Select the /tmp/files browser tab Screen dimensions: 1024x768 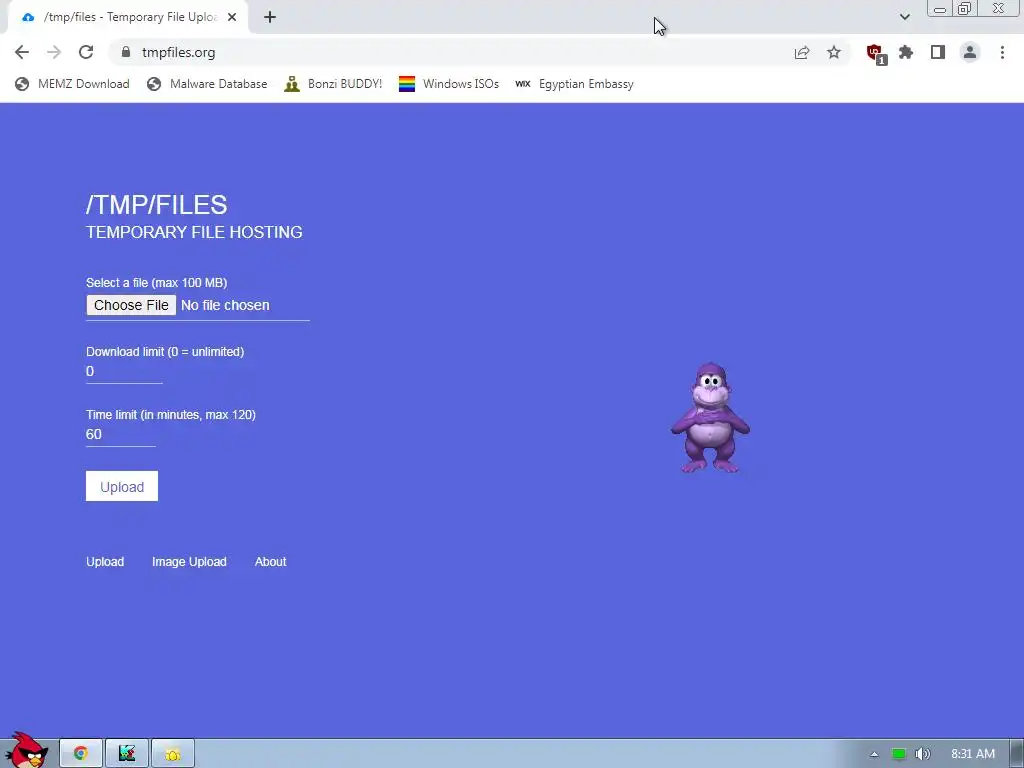(129, 17)
